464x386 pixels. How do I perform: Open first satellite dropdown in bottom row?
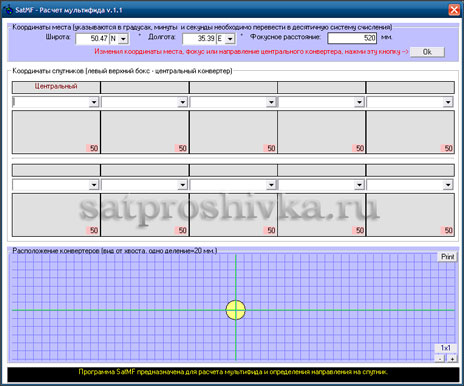click(94, 185)
